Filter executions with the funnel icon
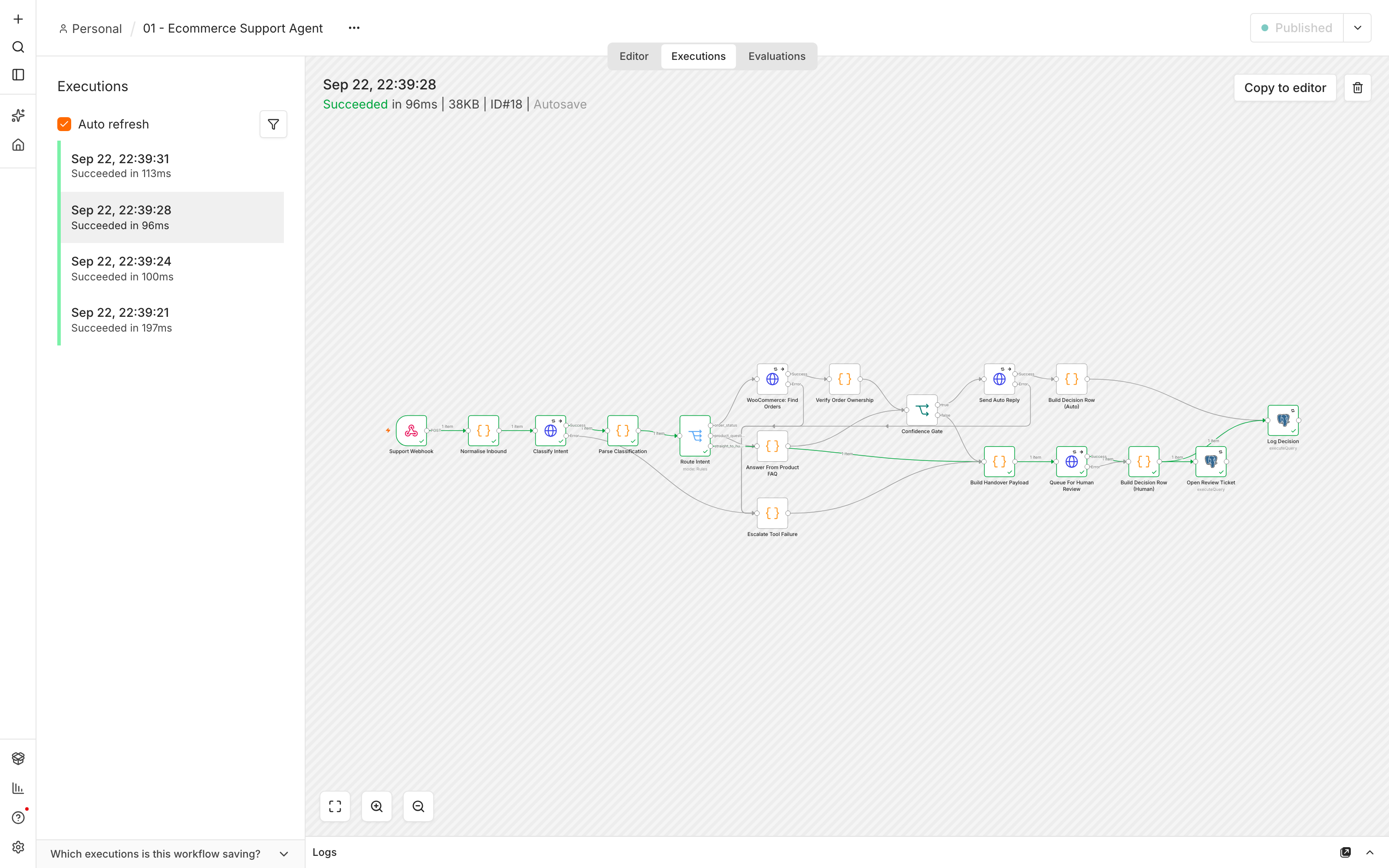This screenshot has width=1389, height=868. pos(273,124)
